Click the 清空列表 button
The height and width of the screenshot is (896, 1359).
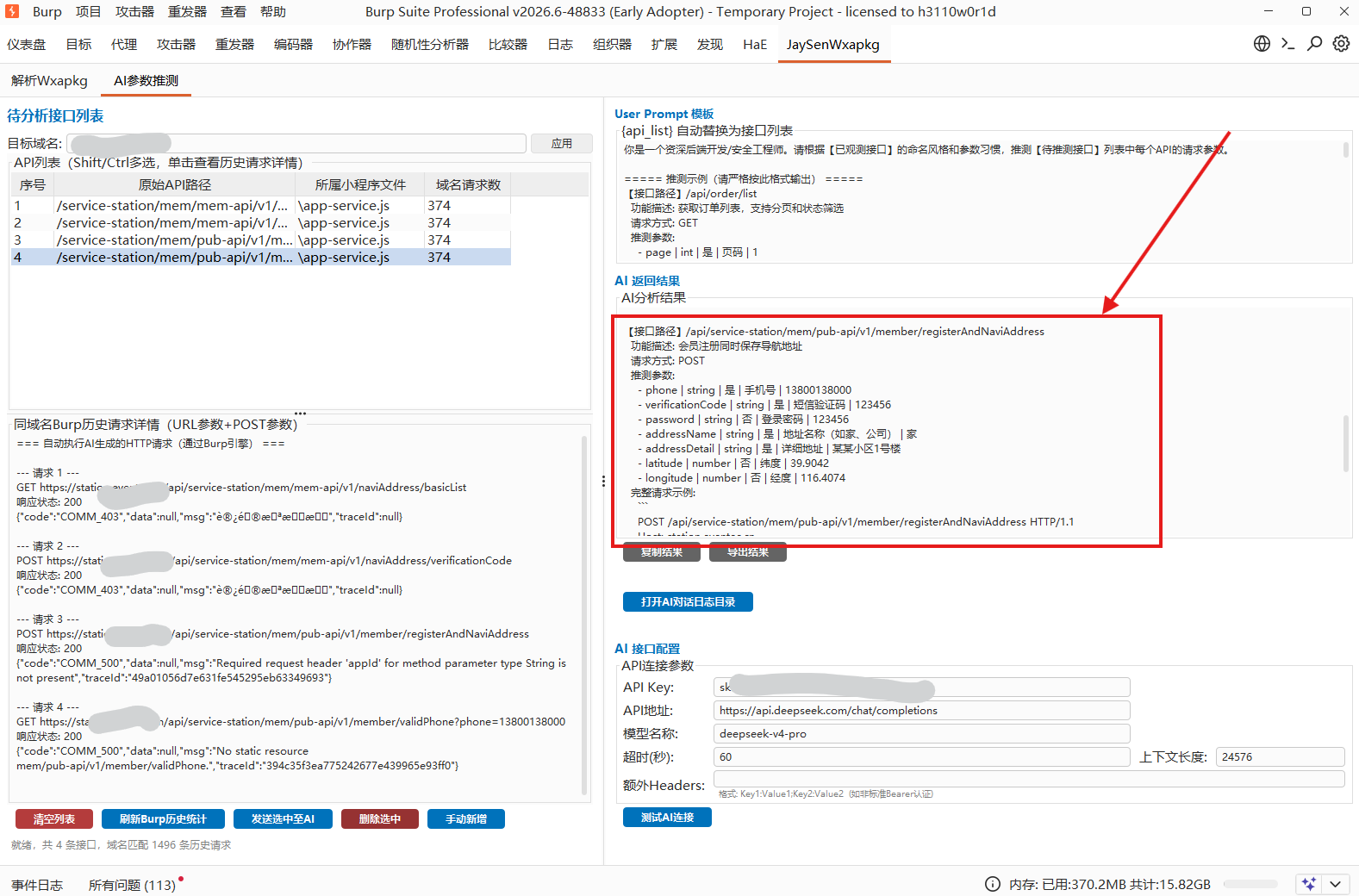(54, 819)
